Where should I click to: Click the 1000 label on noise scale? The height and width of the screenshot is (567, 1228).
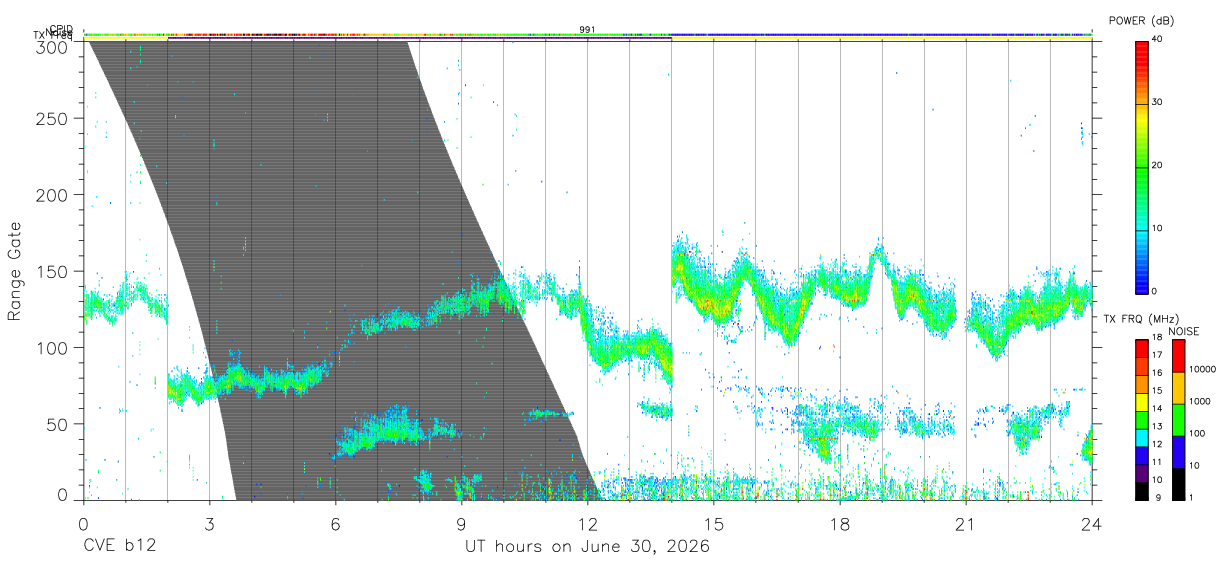(x=1200, y=402)
